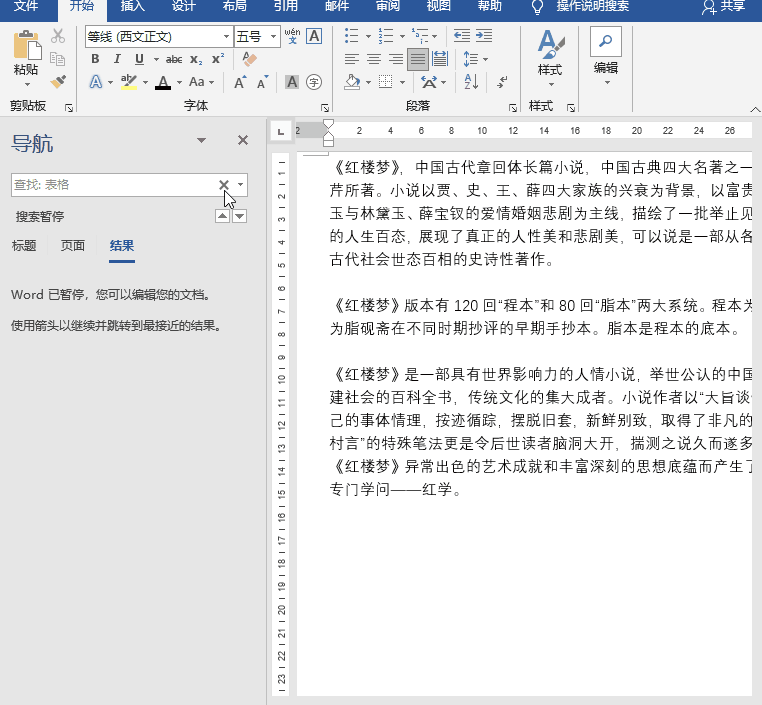Screen dimensions: 762x705
Task: Click the 粘贴 paste button
Action: [x=26, y=55]
